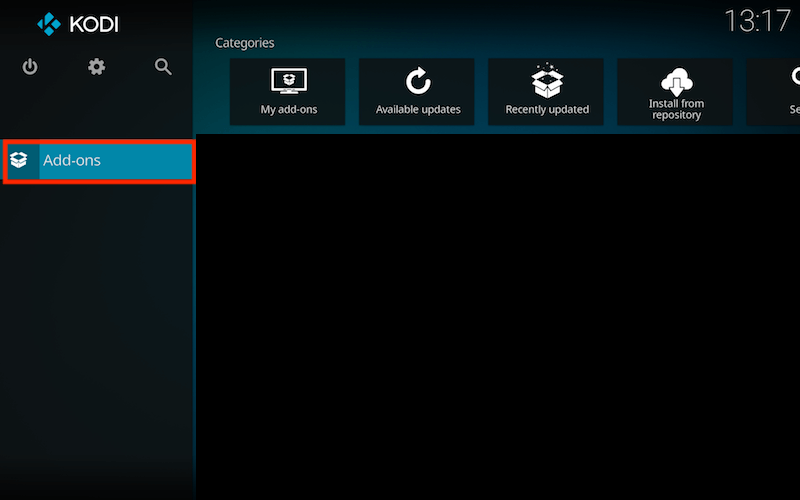The width and height of the screenshot is (800, 500).
Task: Open the Available updates category
Action: (x=417, y=92)
